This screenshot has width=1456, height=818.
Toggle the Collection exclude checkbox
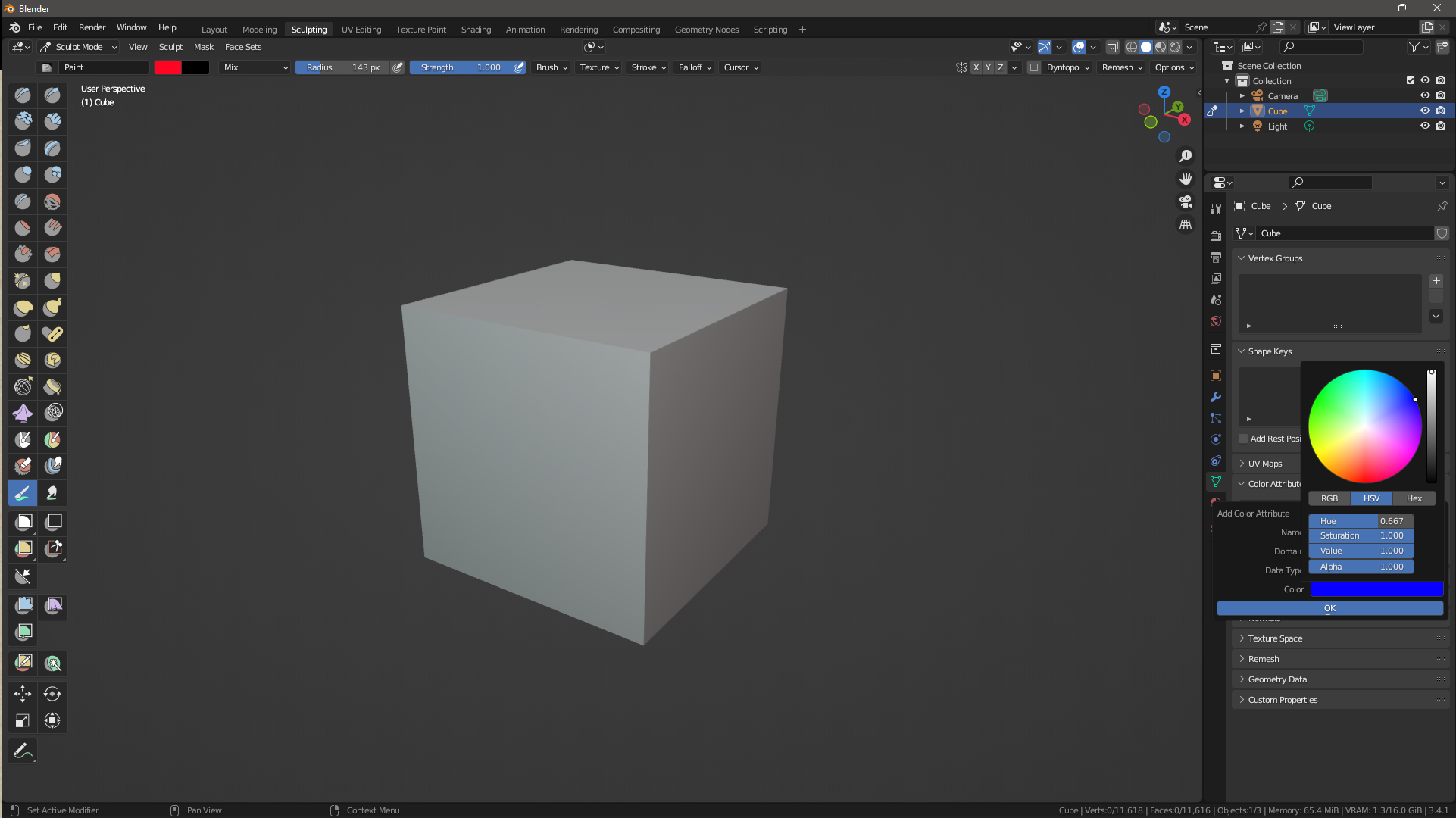1411,80
